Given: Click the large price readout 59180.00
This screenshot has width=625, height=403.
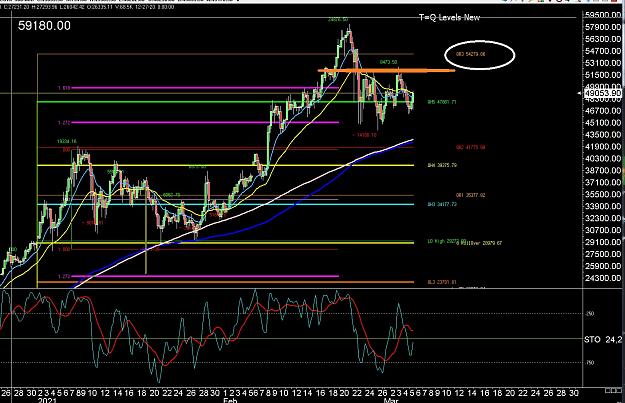Looking at the screenshot, I should point(44,26).
